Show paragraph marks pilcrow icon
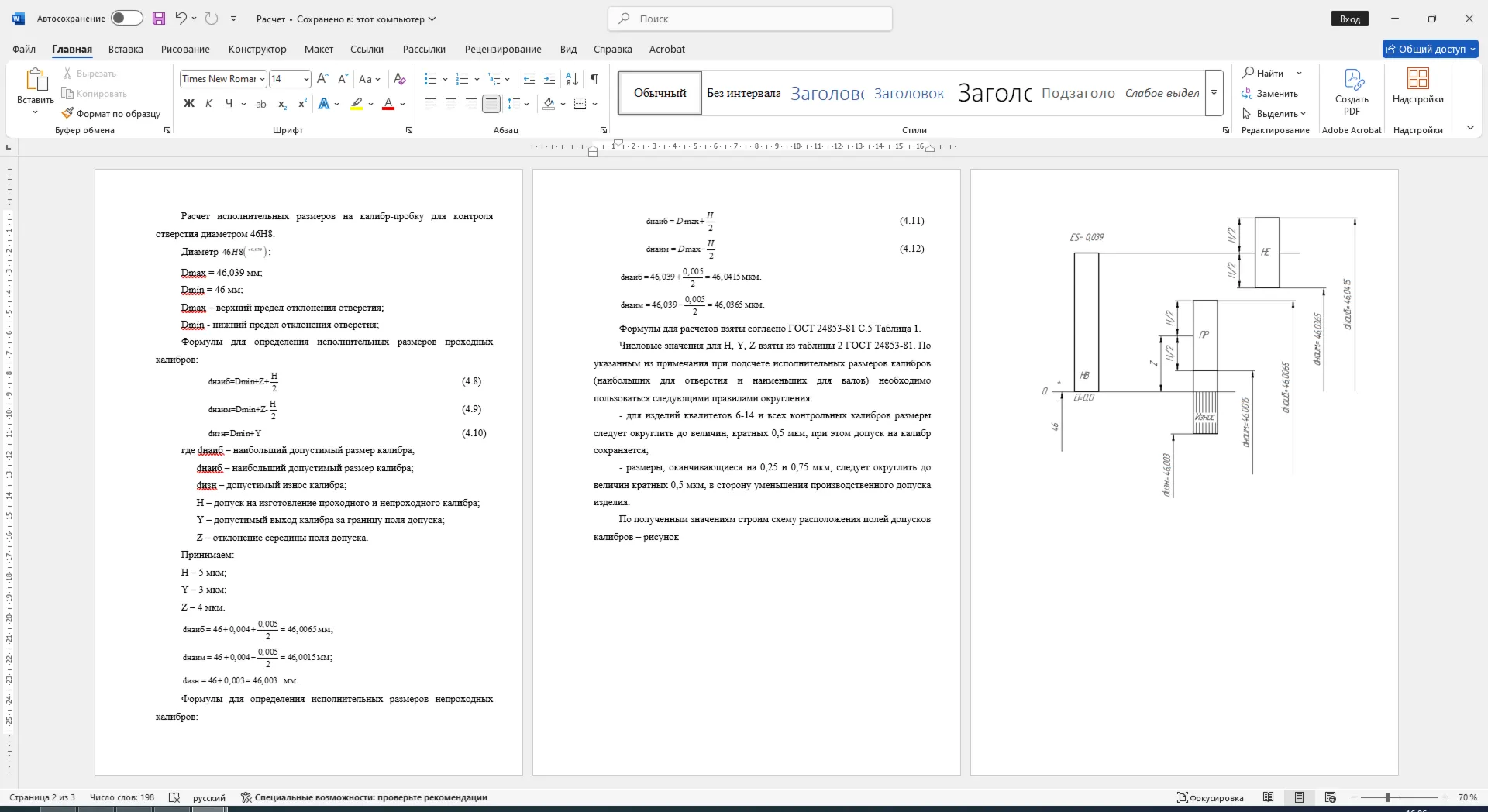1488x812 pixels. pyautogui.click(x=594, y=79)
